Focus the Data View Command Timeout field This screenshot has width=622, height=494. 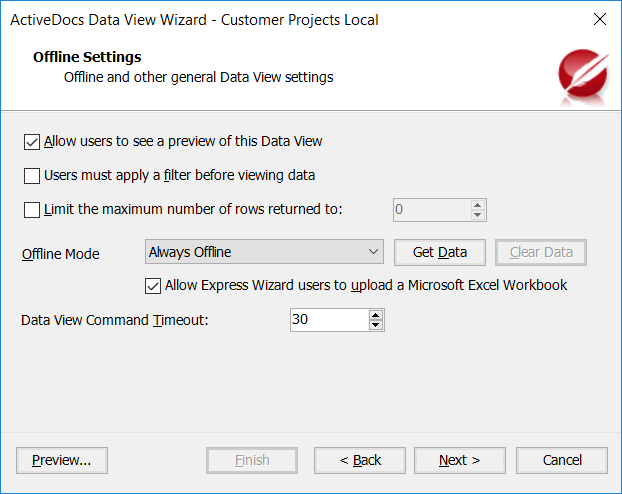click(x=329, y=320)
